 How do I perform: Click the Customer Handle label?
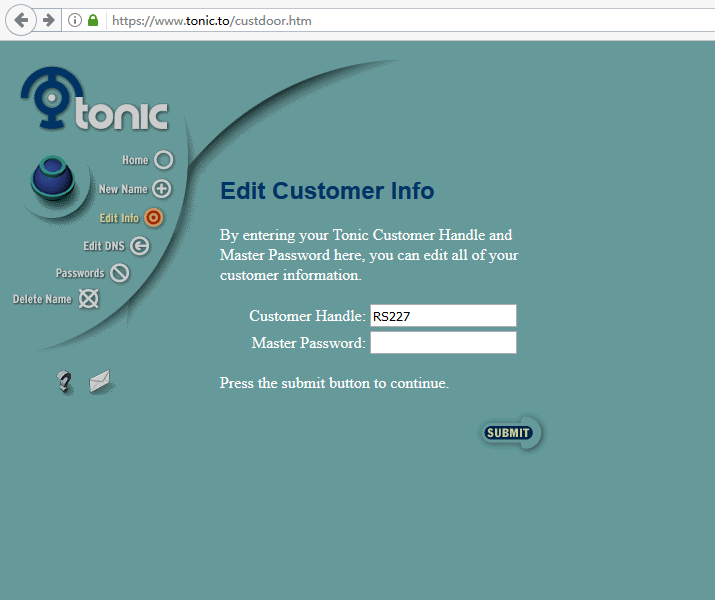click(x=307, y=316)
